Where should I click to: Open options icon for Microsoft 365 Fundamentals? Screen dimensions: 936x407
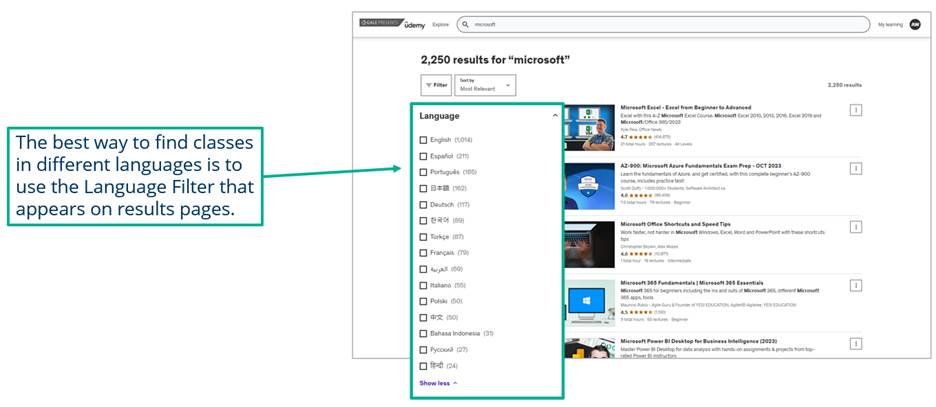(855, 284)
